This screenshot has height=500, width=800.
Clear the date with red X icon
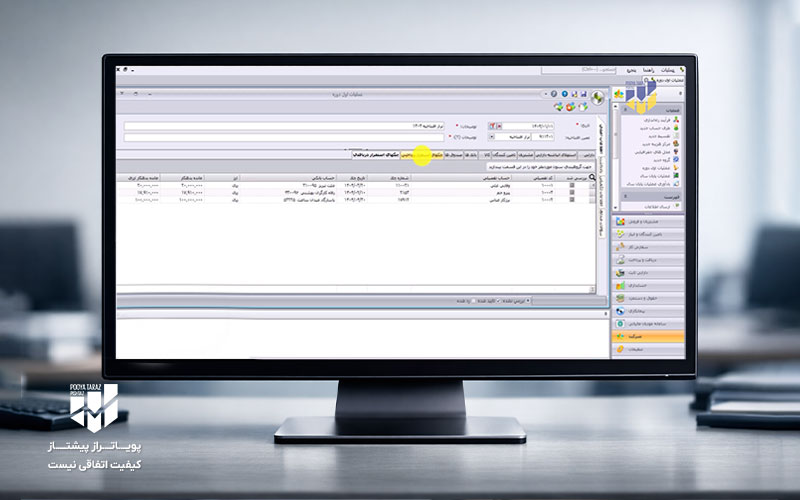[x=499, y=126]
